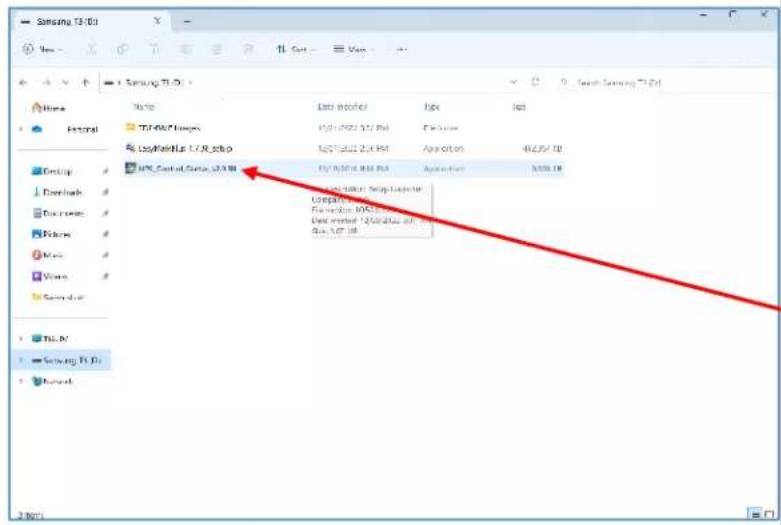781x525 pixels.
Task: Minimize the File Explorer window
Action: (x=704, y=15)
